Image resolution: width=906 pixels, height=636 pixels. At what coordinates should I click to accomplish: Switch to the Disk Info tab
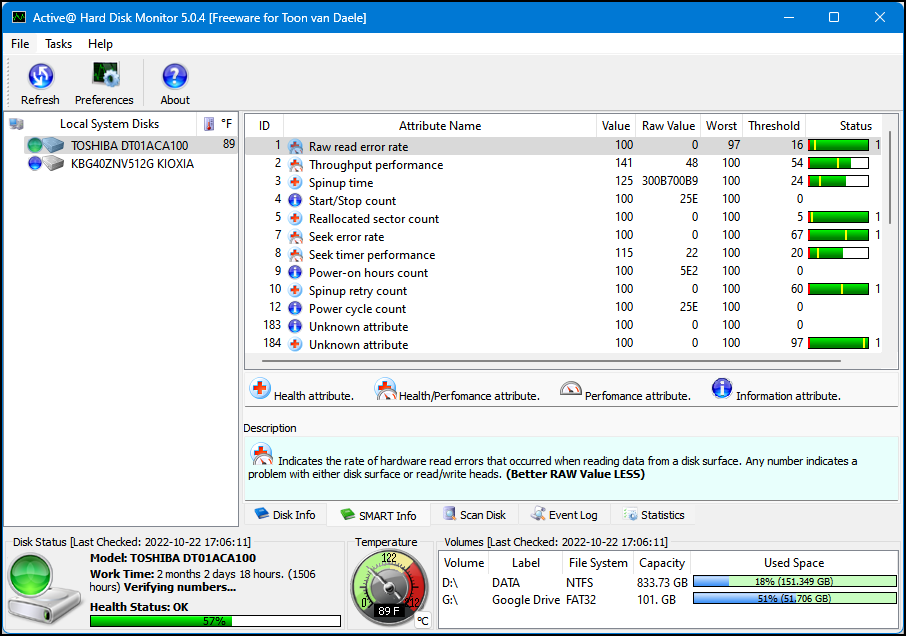pos(286,515)
